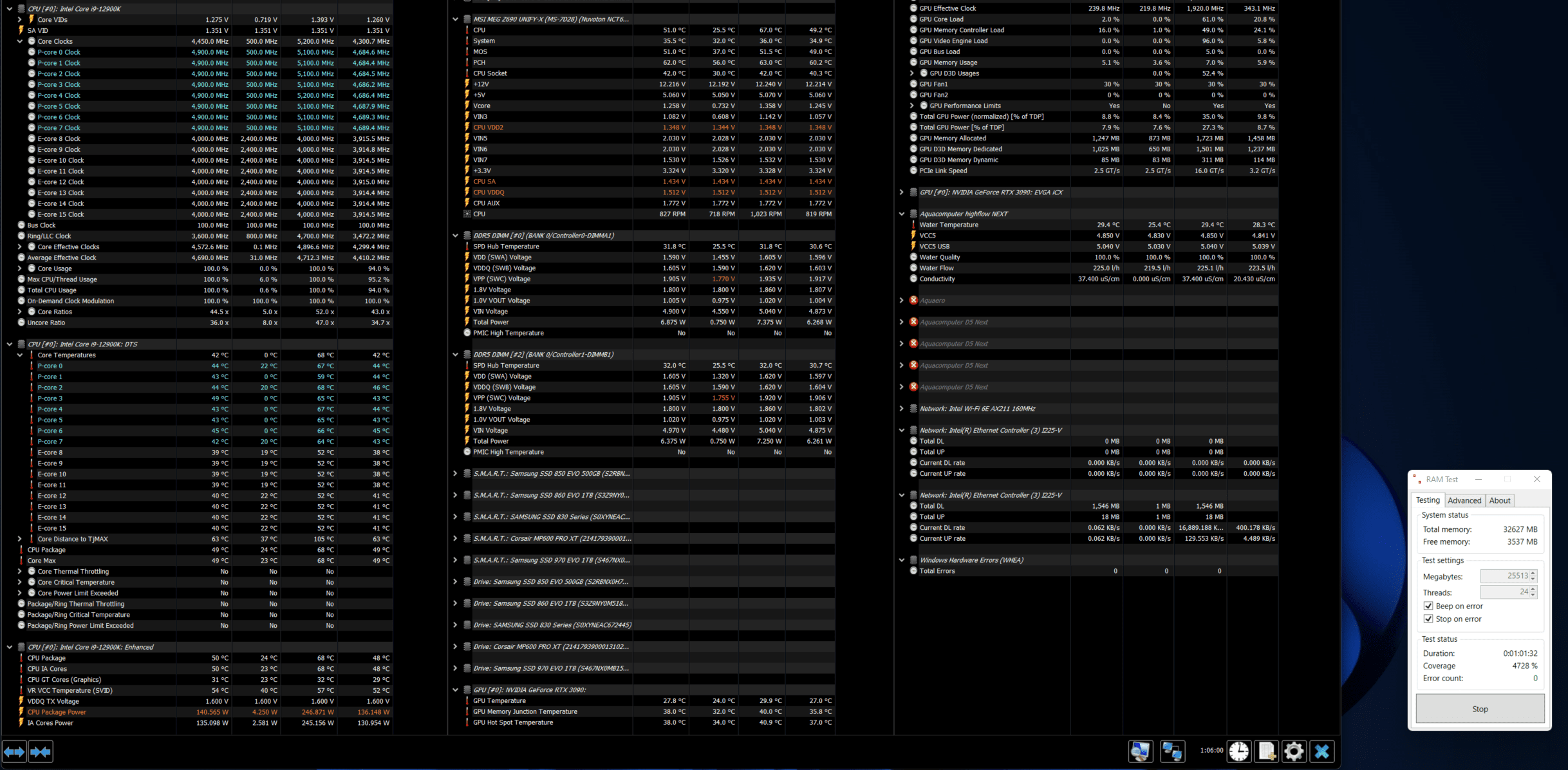Screen dimensions: 1568x770
Task: Select the CPU Package Power row
Action: click(57, 712)
